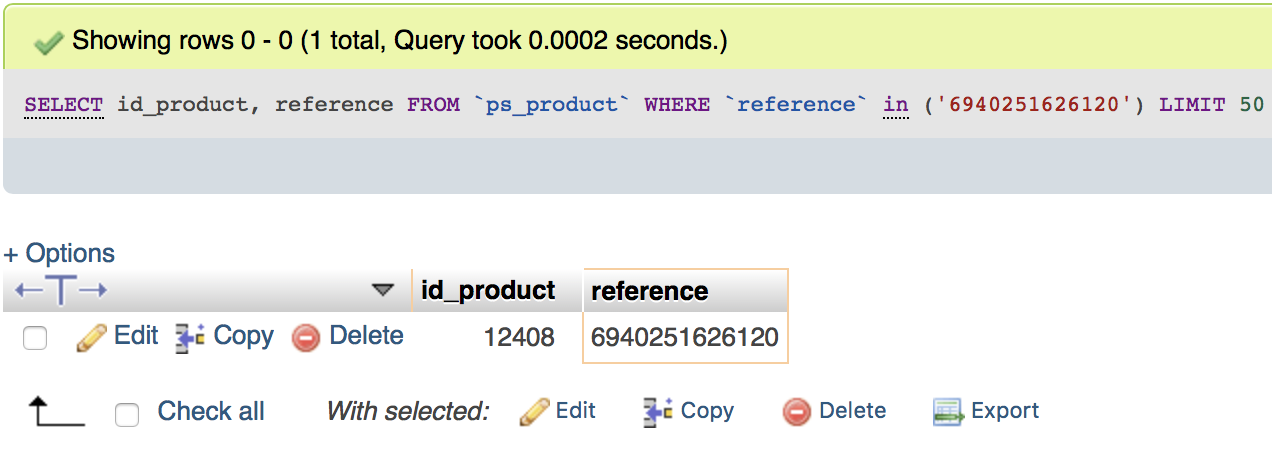
Task: Expand the + Options section
Action: [59, 253]
